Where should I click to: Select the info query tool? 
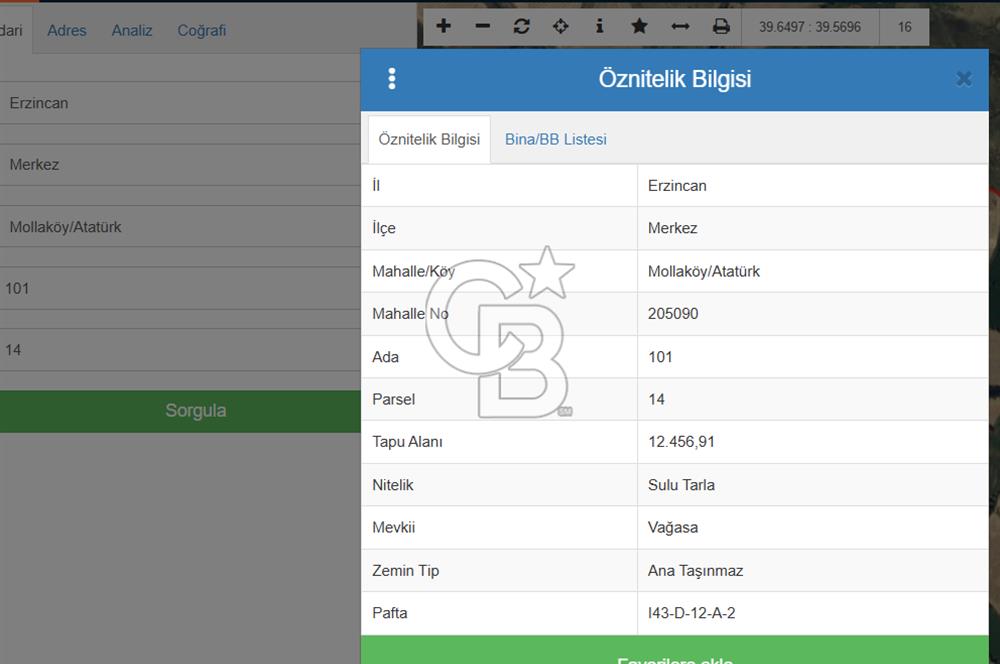[x=599, y=26]
